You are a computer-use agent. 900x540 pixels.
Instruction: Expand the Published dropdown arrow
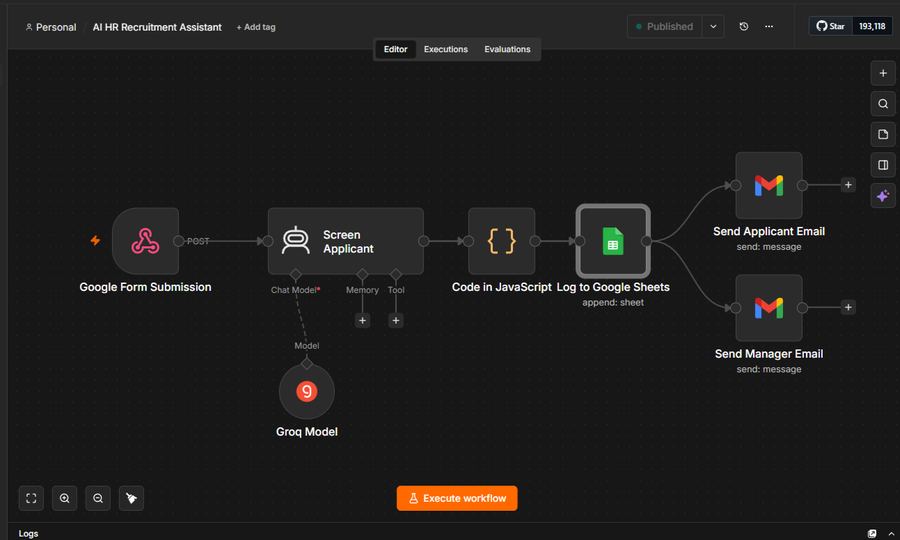pos(713,26)
